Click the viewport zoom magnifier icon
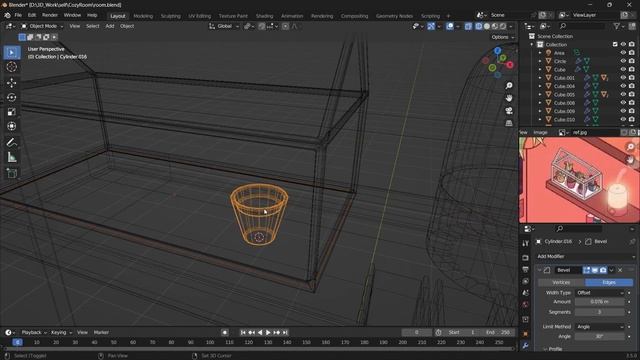 point(509,86)
